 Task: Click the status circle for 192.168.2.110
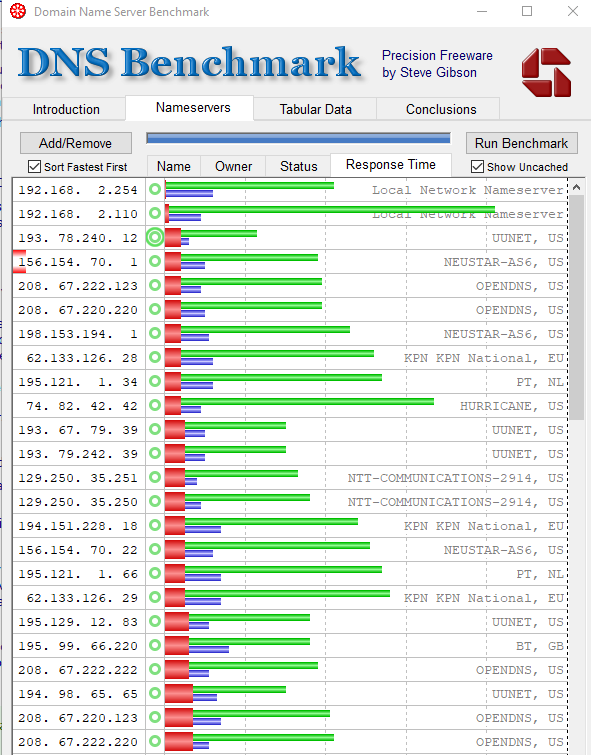(x=155, y=213)
